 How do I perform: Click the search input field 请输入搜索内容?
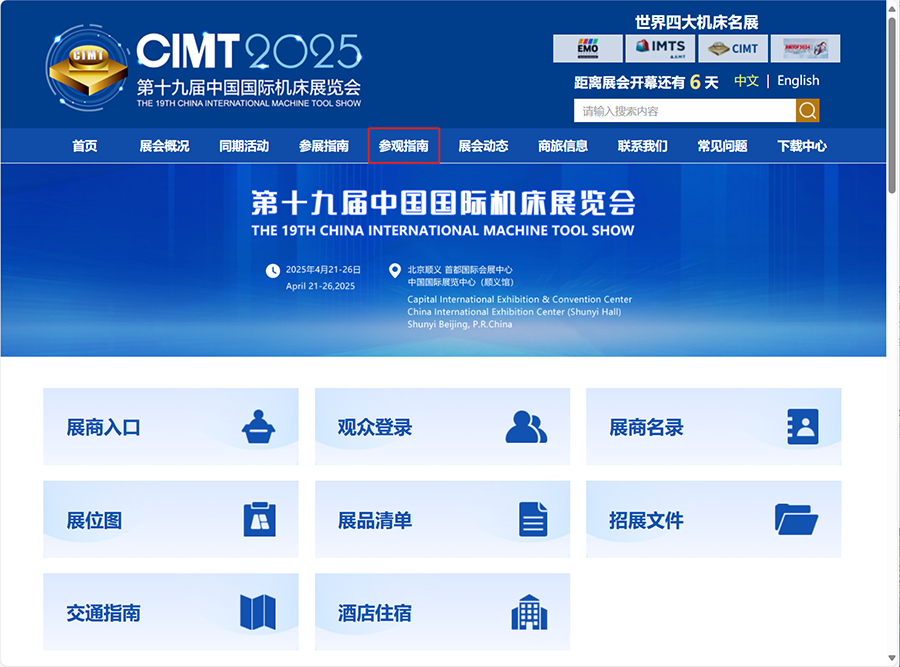[x=685, y=111]
